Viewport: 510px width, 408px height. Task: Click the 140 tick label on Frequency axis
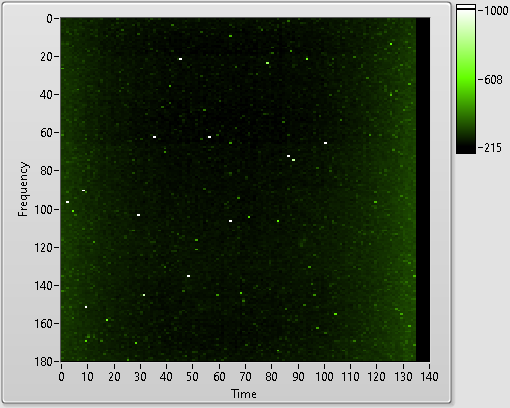pos(44,285)
